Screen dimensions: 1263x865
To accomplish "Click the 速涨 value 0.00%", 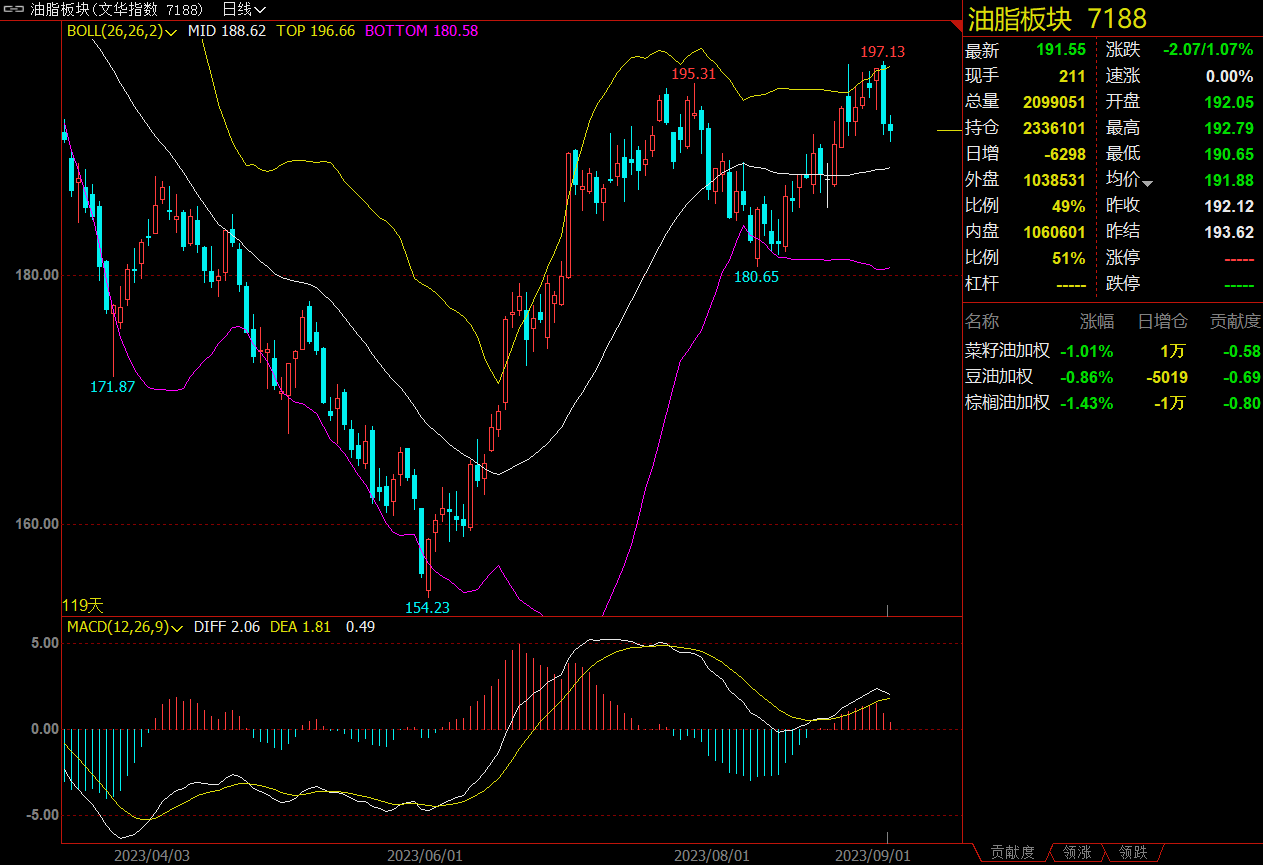I will click(1229, 76).
